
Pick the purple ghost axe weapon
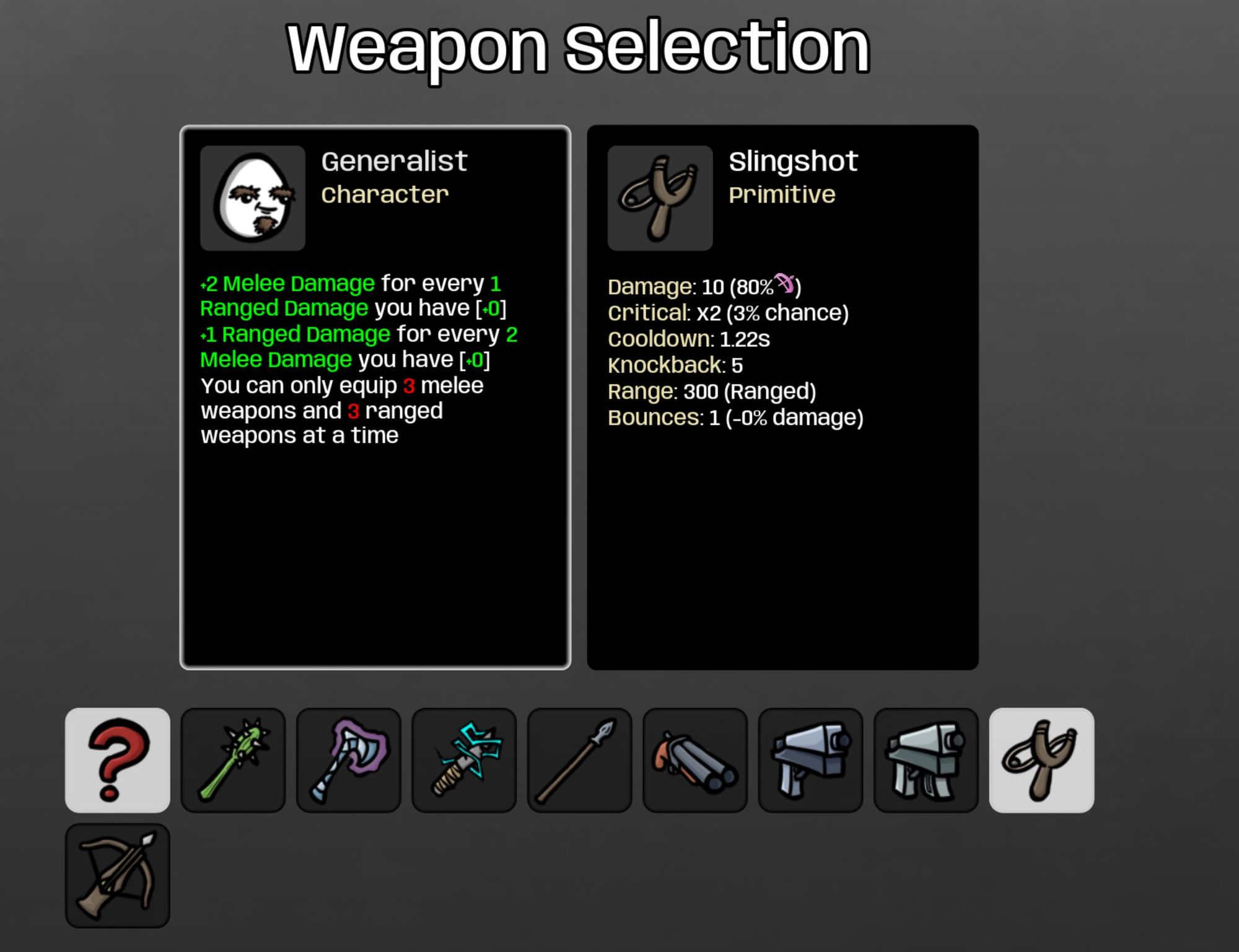tap(349, 760)
